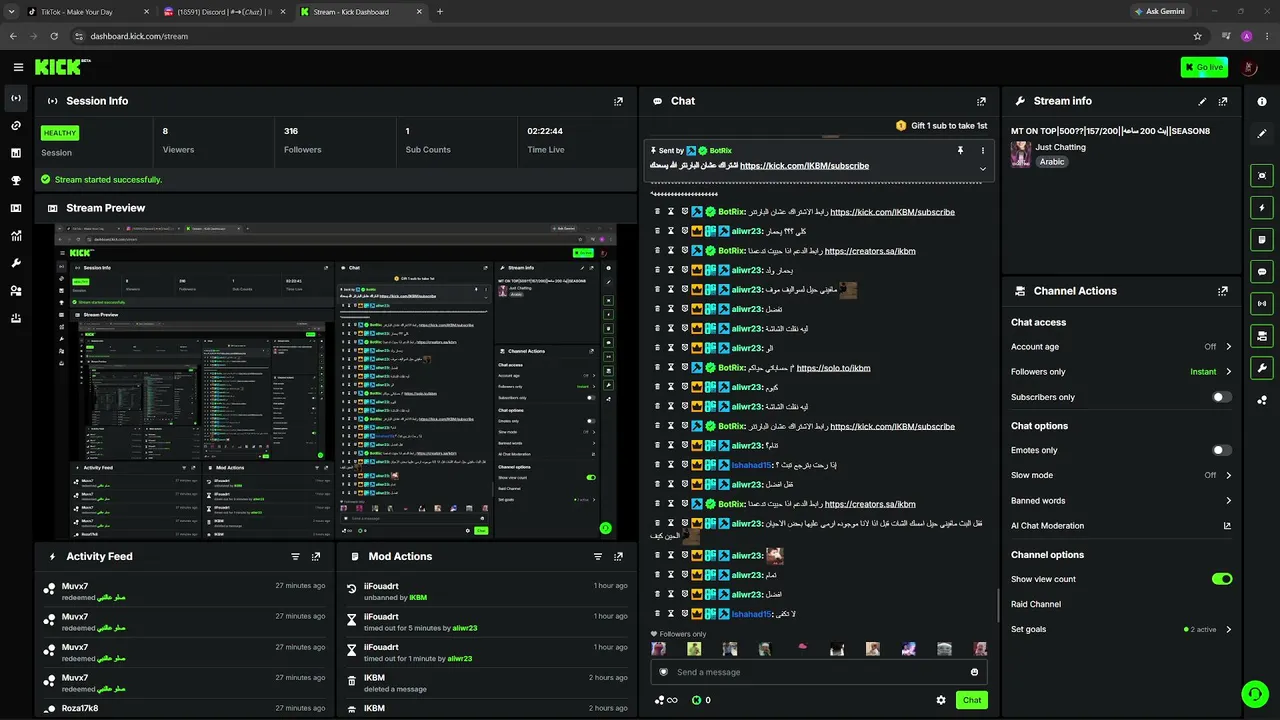Click the Send a message input field

click(819, 672)
